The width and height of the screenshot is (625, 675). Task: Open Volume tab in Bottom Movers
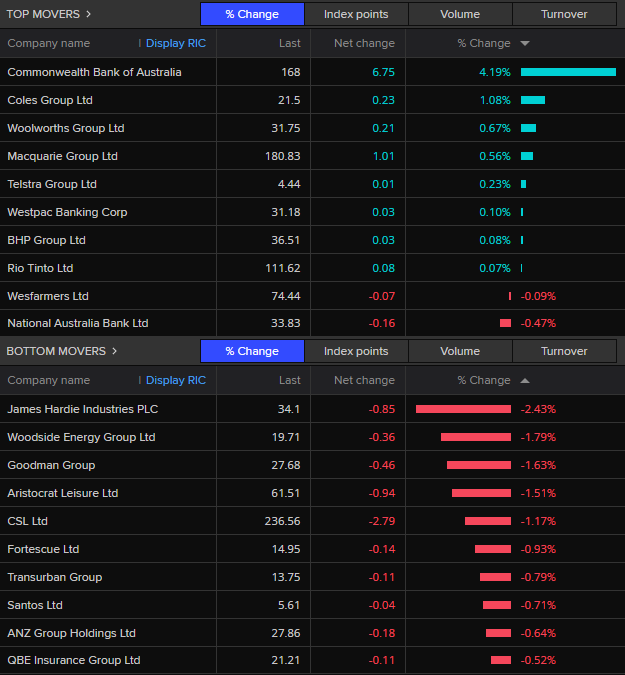[x=460, y=351]
